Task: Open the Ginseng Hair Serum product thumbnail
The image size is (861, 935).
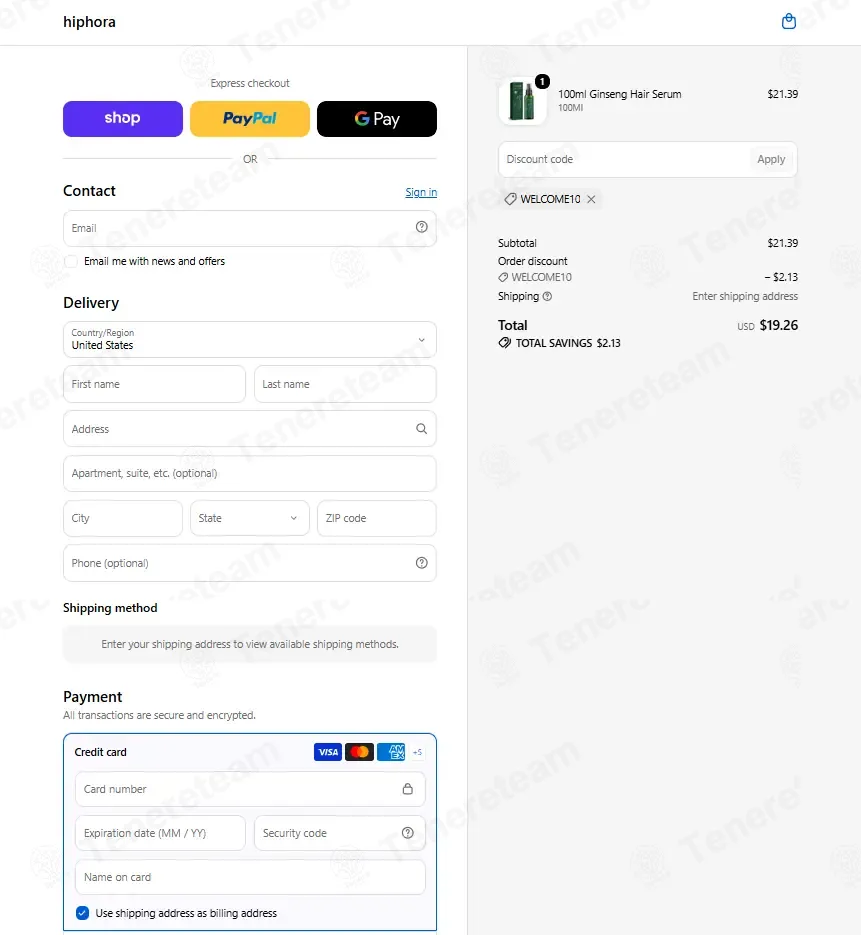Action: (522, 101)
